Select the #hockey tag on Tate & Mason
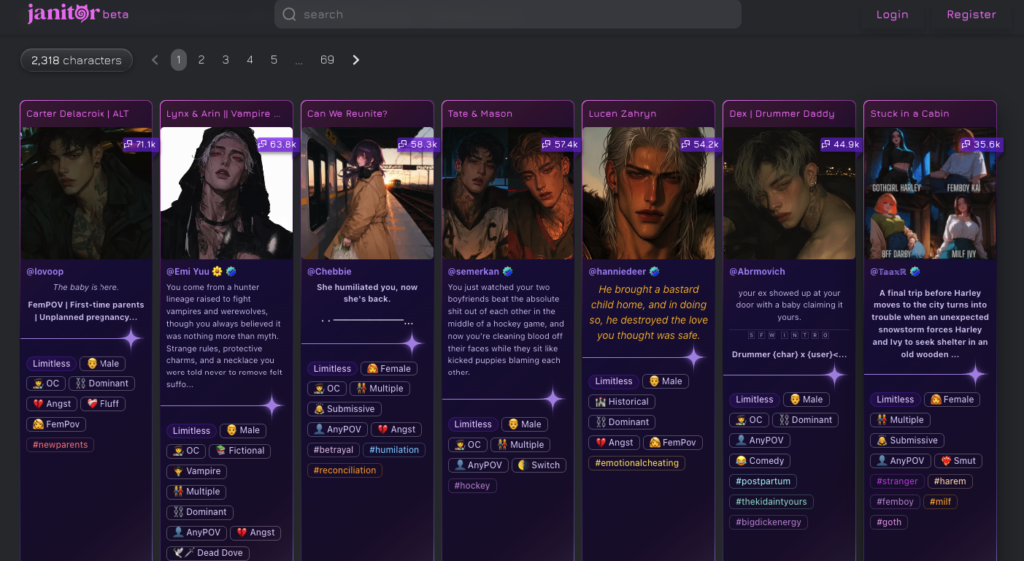This screenshot has height=561, width=1024. pos(472,485)
